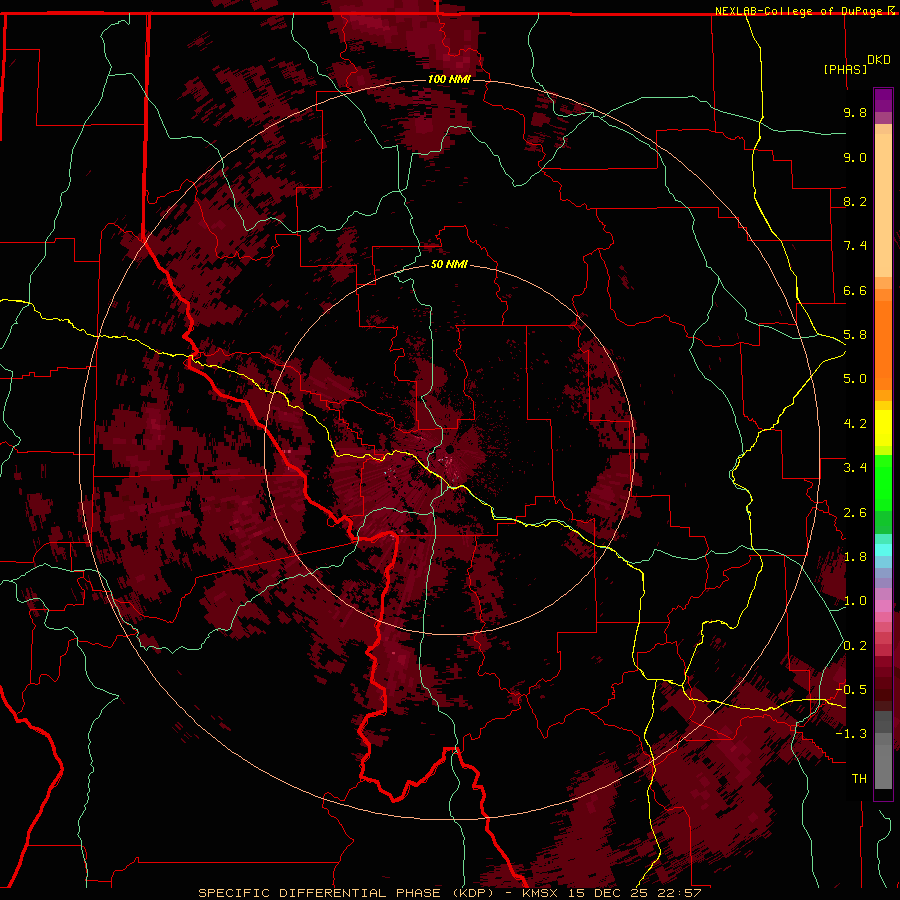Click the yellow segment of the color bar
This screenshot has width=900, height=900.
pyautogui.click(x=883, y=428)
